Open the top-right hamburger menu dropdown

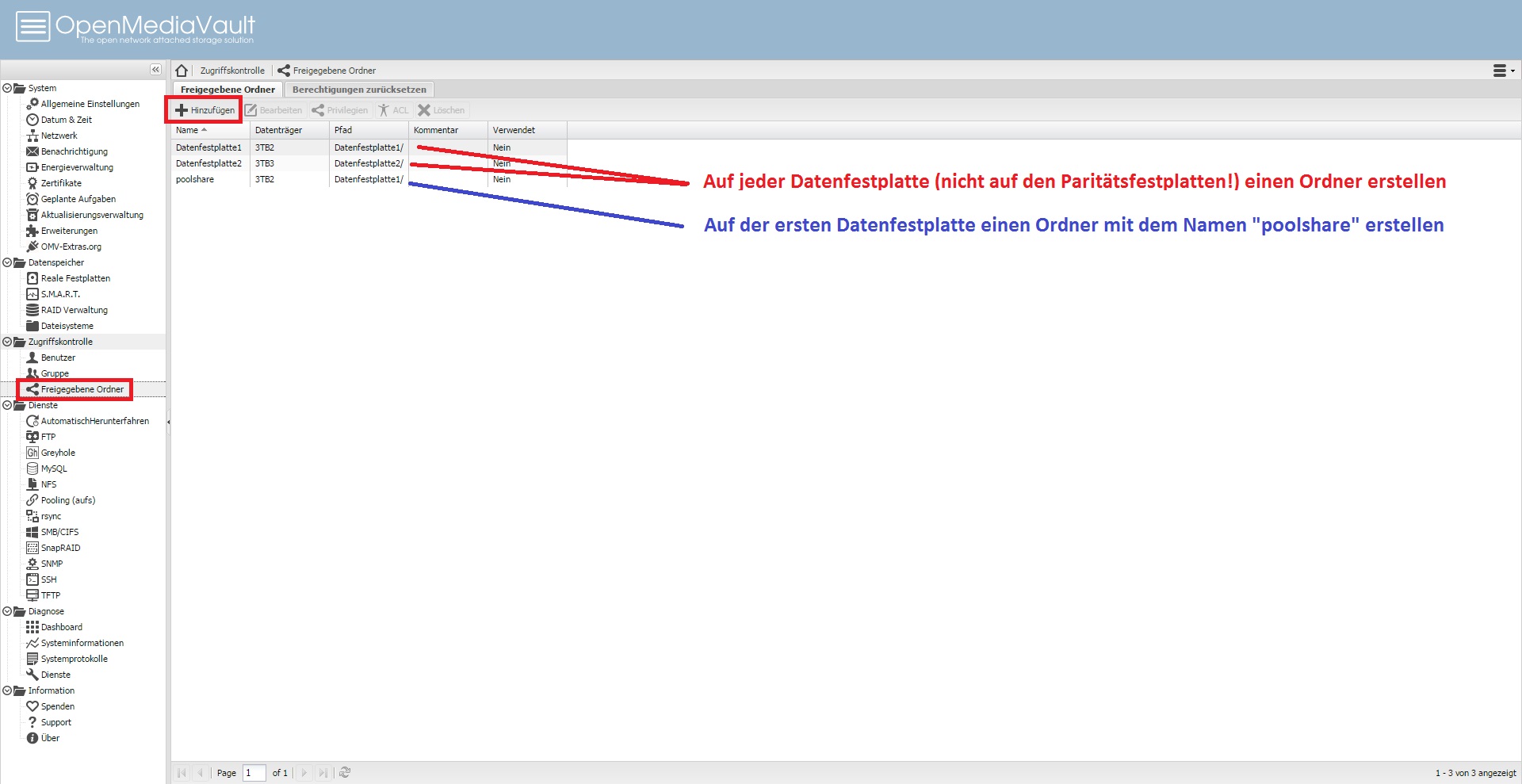(x=1504, y=71)
